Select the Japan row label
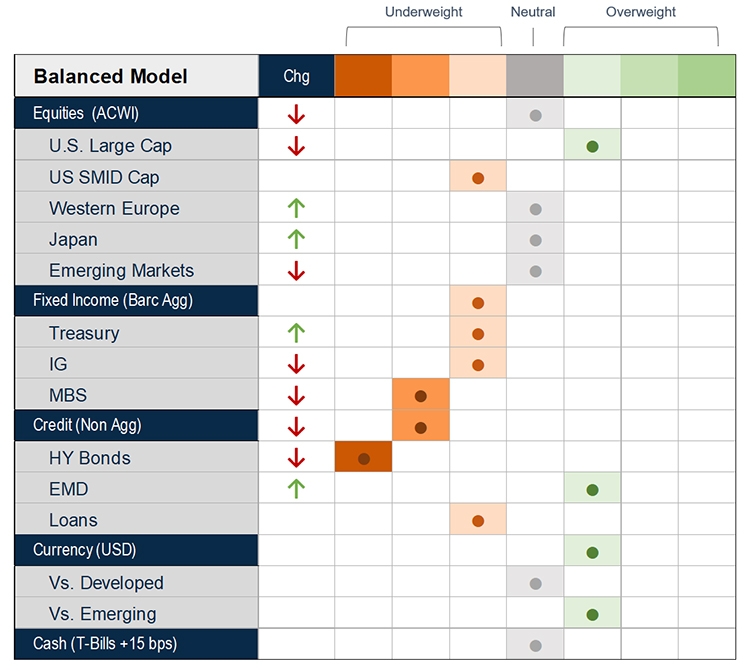This screenshot has height=671, width=744. (73, 240)
